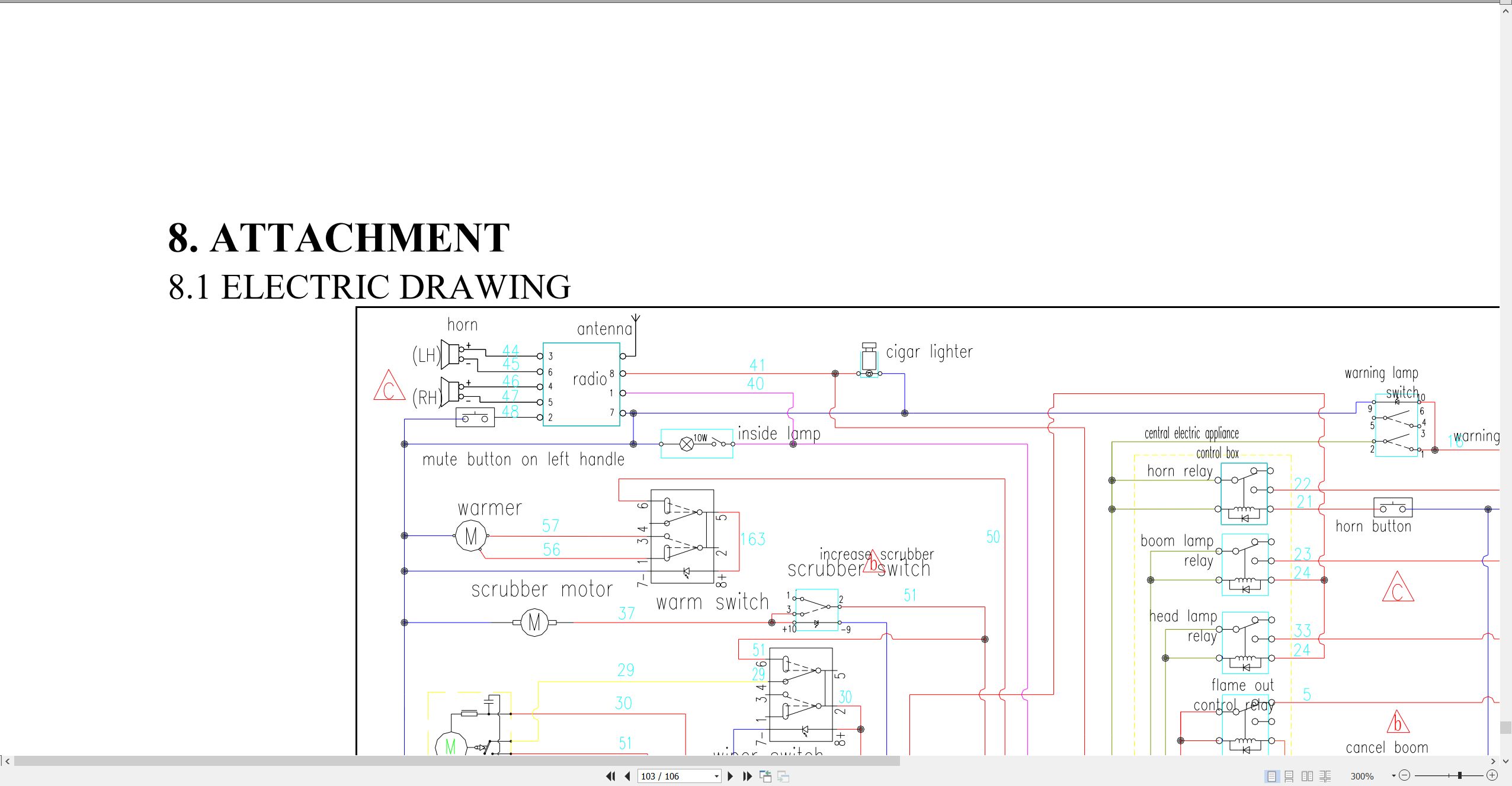This screenshot has height=786, width=1512.
Task: Click the 'inside lamp' label
Action: [779, 434]
